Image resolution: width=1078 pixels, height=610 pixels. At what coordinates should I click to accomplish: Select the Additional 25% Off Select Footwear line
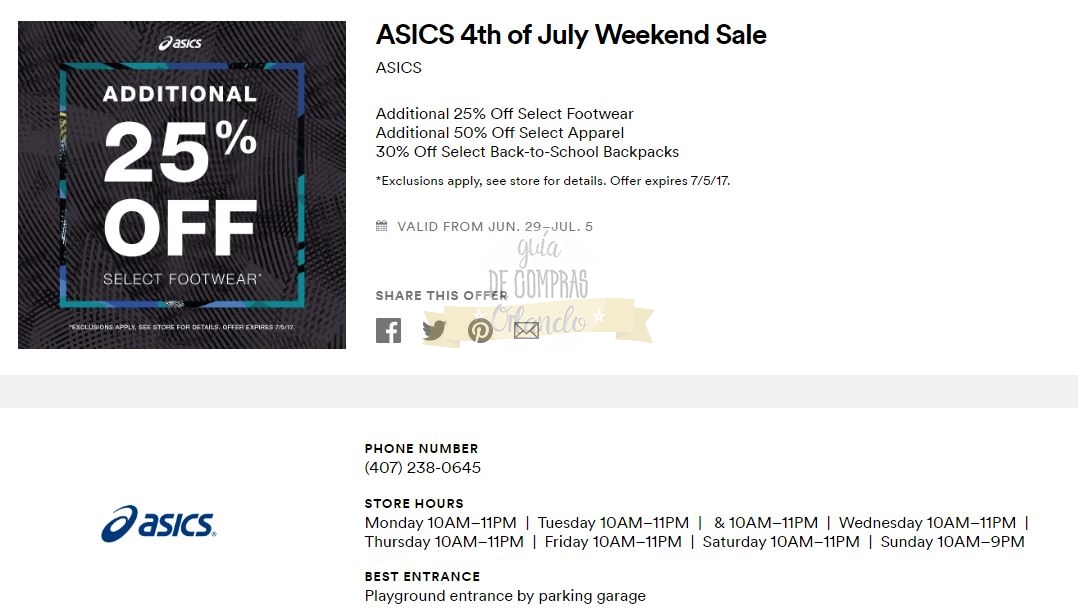pos(504,114)
